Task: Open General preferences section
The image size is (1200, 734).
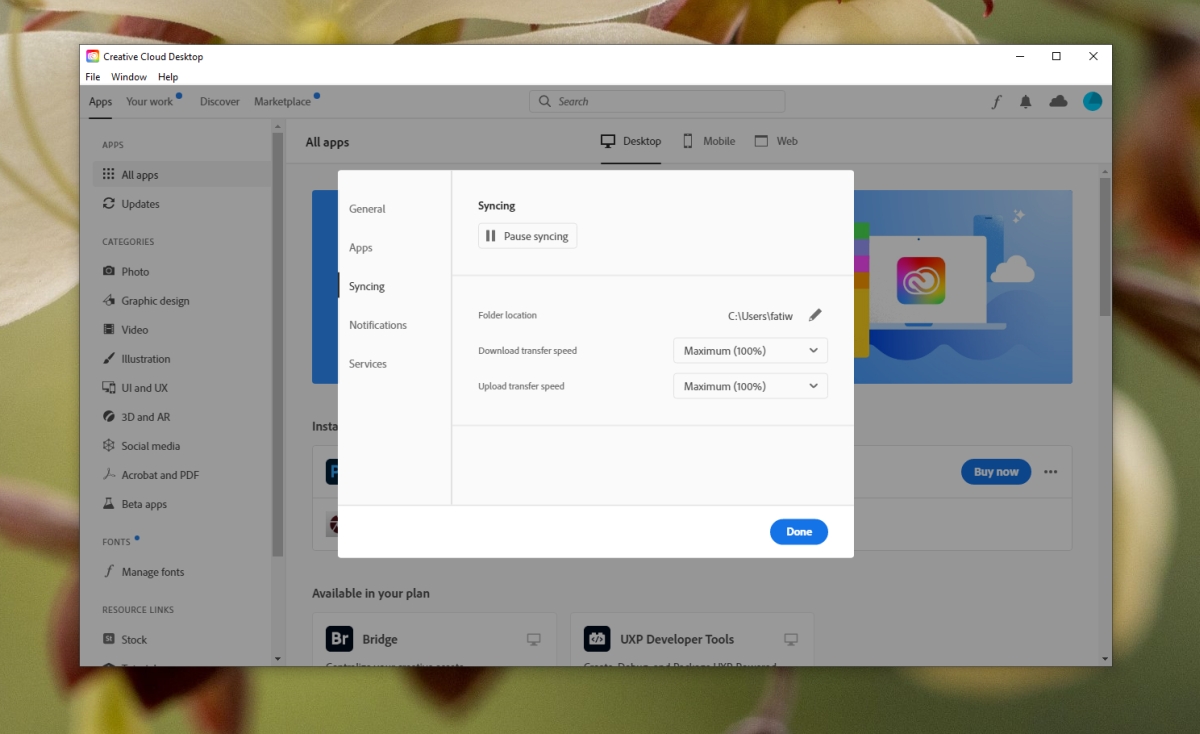Action: 367,209
